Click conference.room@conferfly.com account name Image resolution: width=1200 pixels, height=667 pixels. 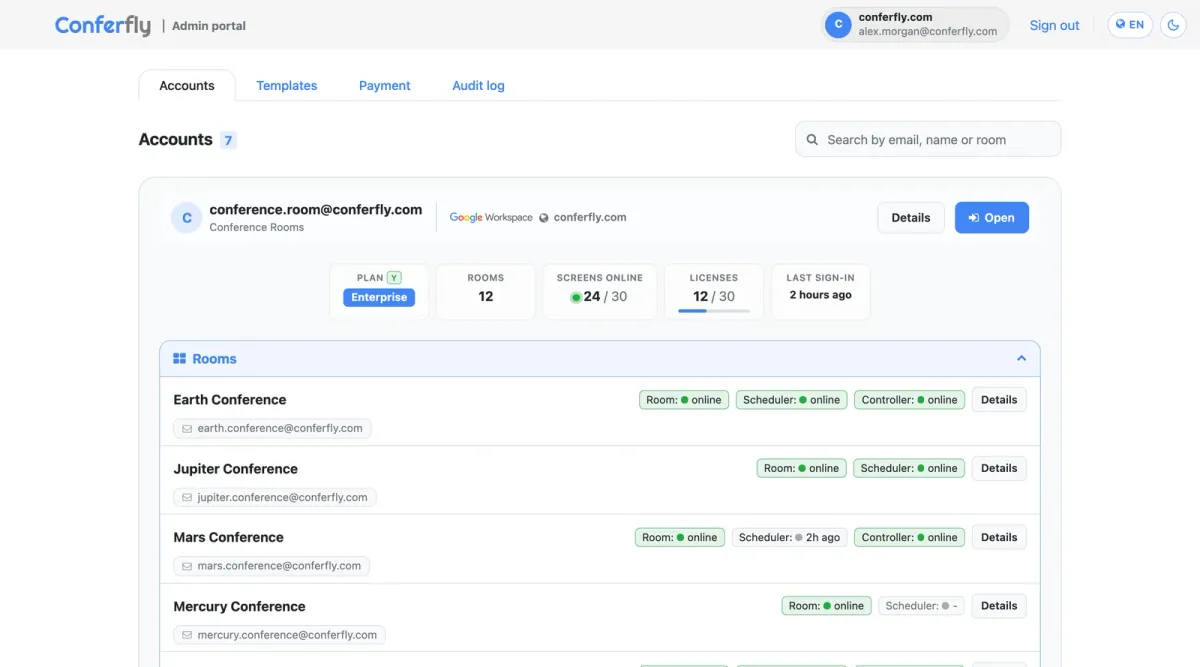[x=316, y=210]
